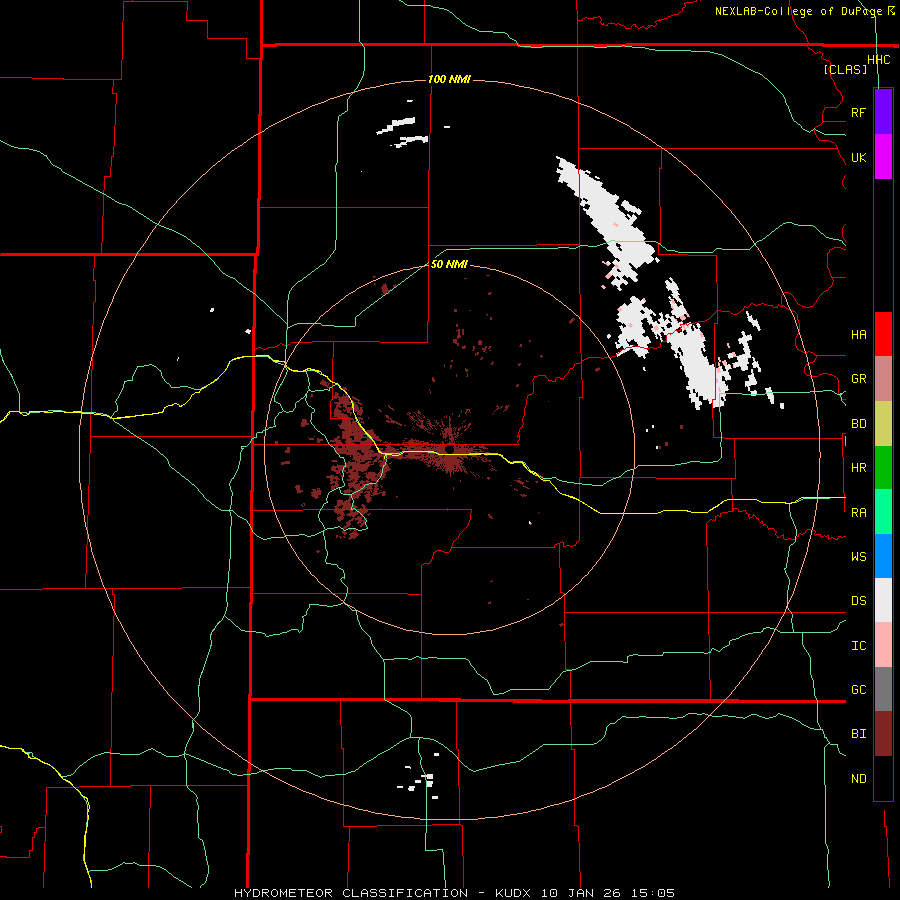The width and height of the screenshot is (900, 900).
Task: Click the HR green legend swatch
Action: point(883,468)
